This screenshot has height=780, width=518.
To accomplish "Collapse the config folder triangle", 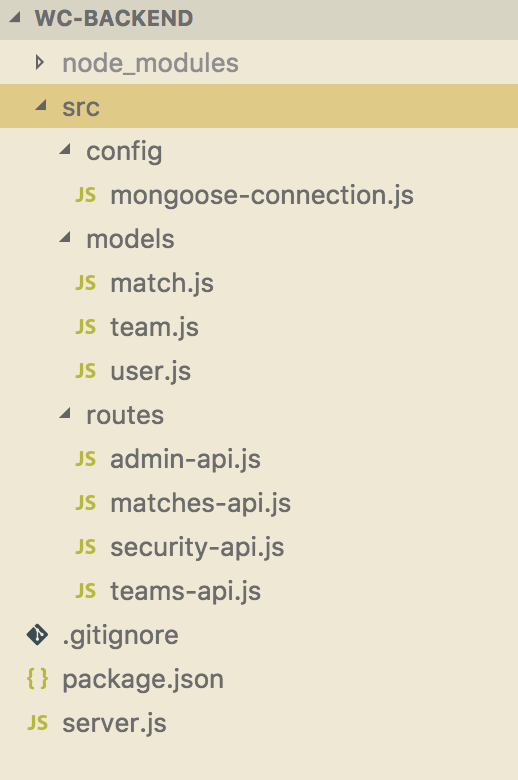I will pos(65,149).
